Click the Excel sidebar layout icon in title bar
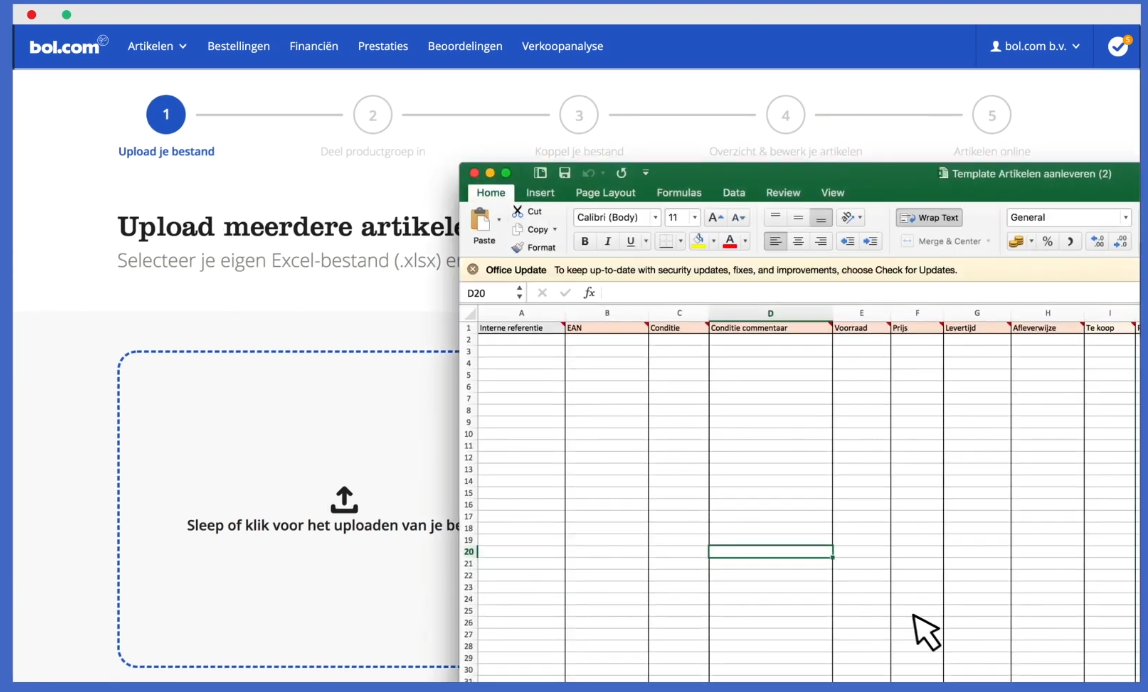 [x=540, y=173]
